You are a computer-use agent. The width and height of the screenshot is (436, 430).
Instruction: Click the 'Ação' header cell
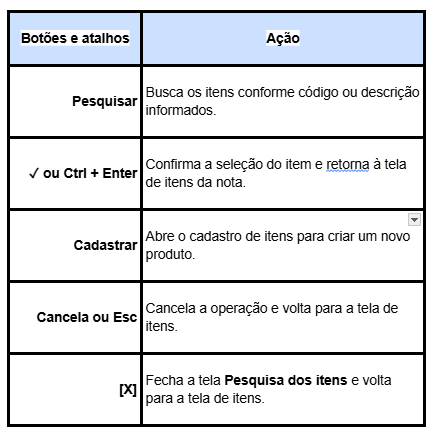283,38
